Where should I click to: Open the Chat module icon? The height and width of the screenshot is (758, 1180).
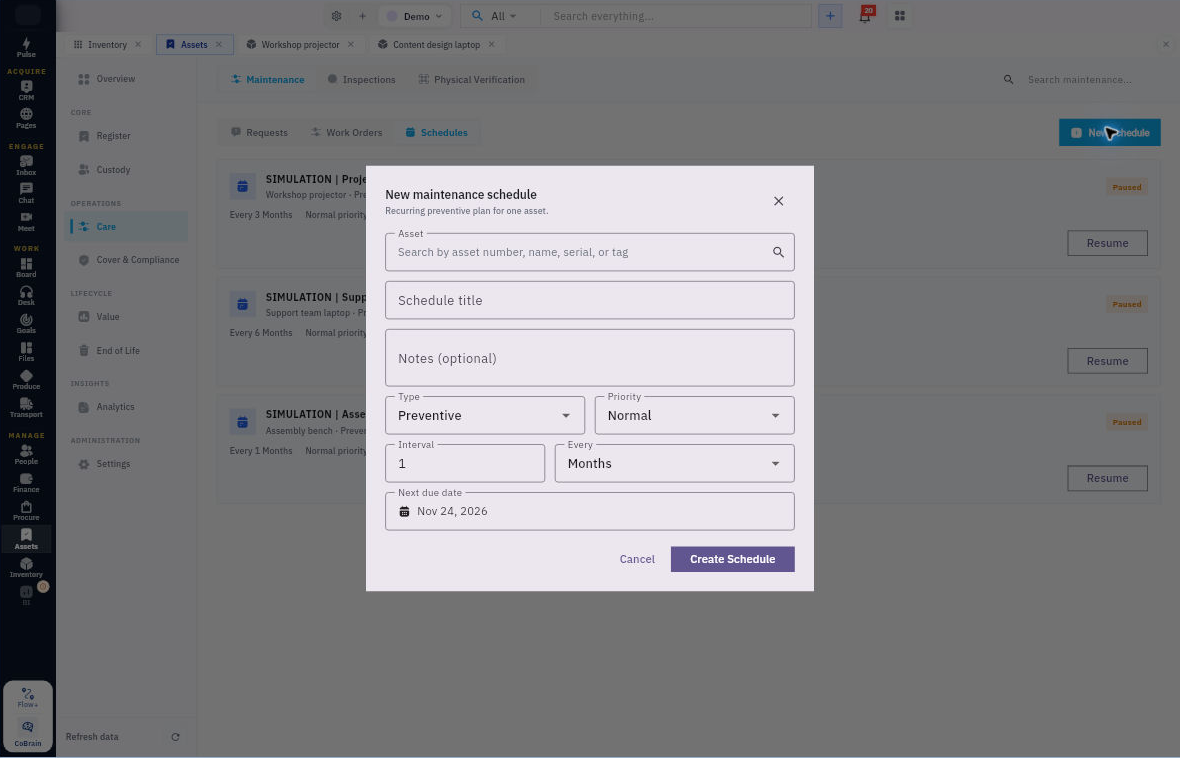[26, 193]
